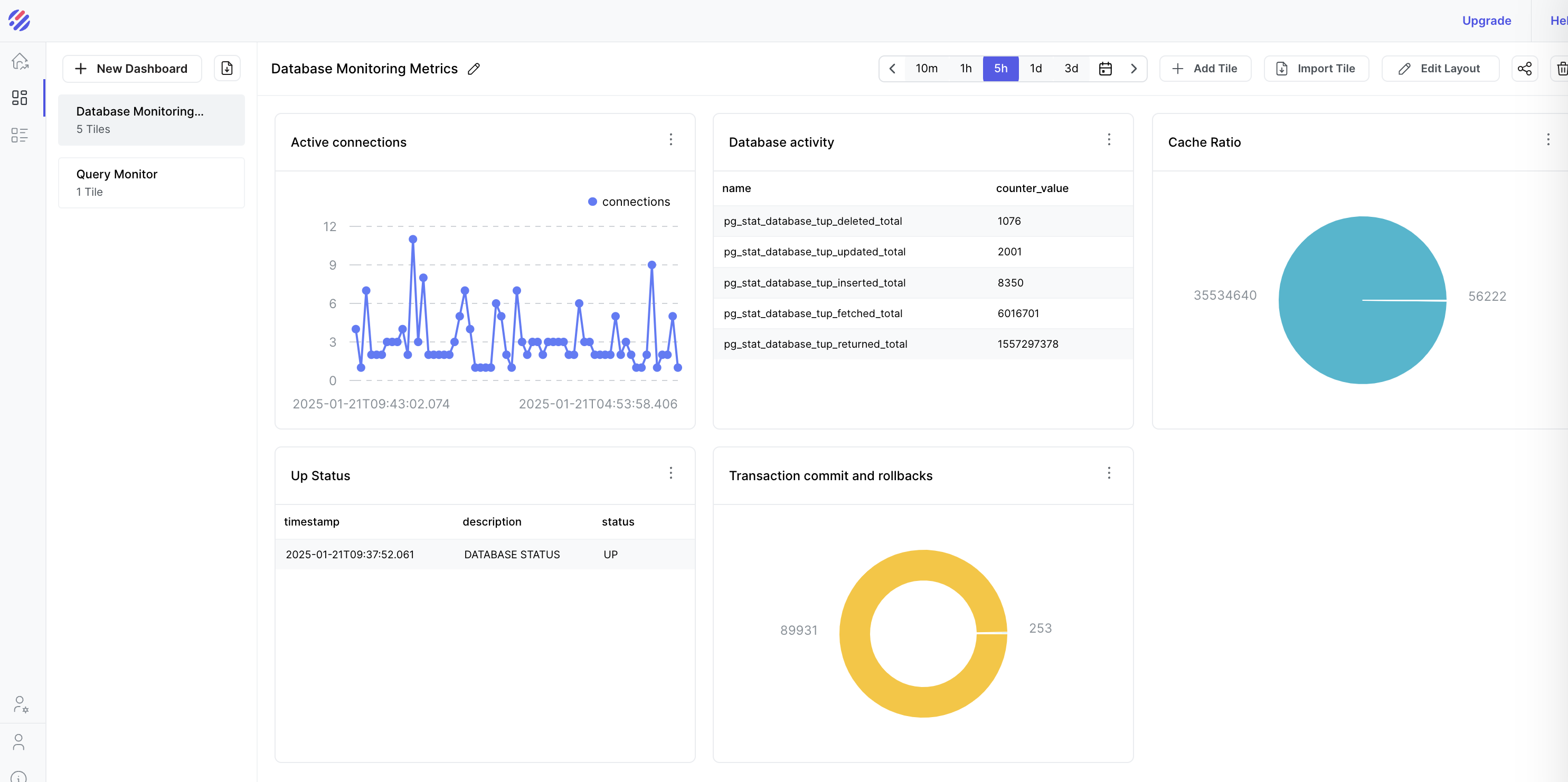Click the pencil icon beside dashboard title
The width and height of the screenshot is (1568, 782).
tap(474, 69)
